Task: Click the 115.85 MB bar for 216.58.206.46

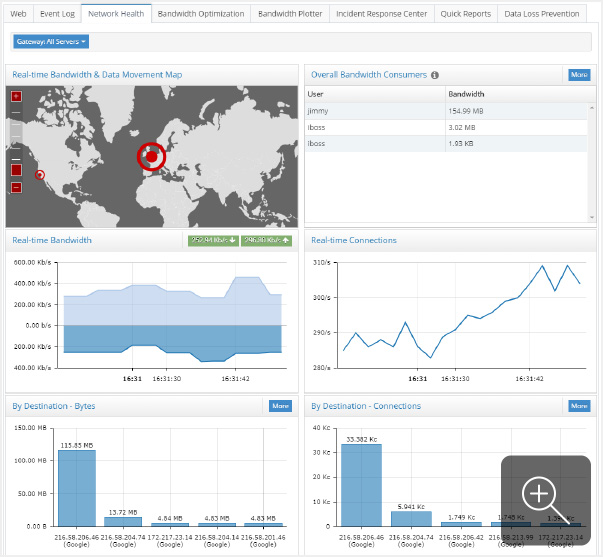Action: click(77, 488)
